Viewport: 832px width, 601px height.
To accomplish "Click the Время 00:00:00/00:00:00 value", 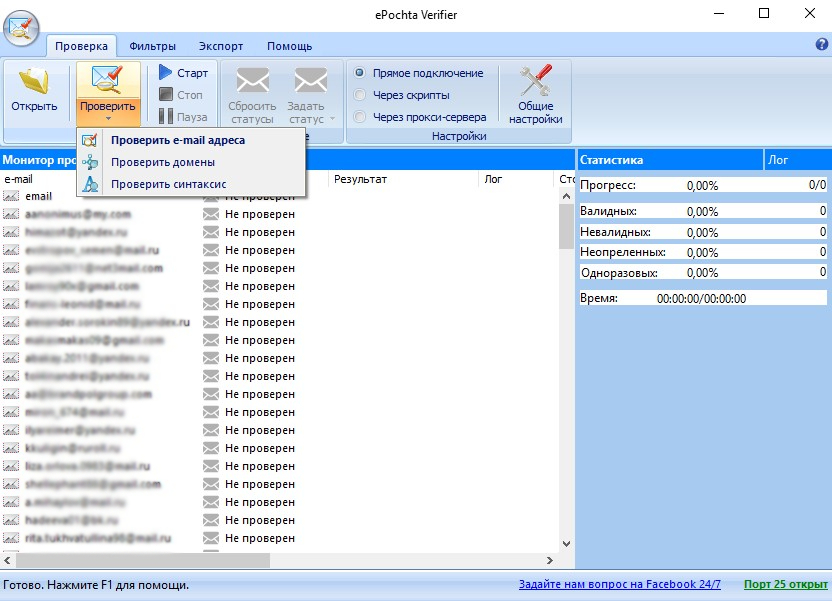I will coord(701,299).
